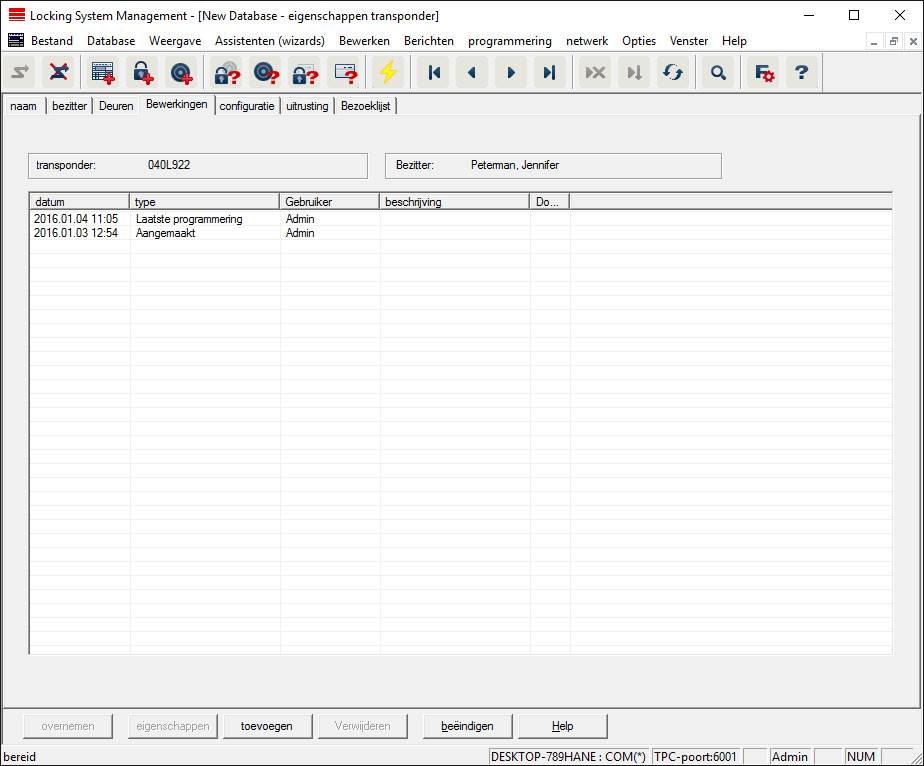Go to the next record arrow
924x766 pixels.
click(x=511, y=73)
